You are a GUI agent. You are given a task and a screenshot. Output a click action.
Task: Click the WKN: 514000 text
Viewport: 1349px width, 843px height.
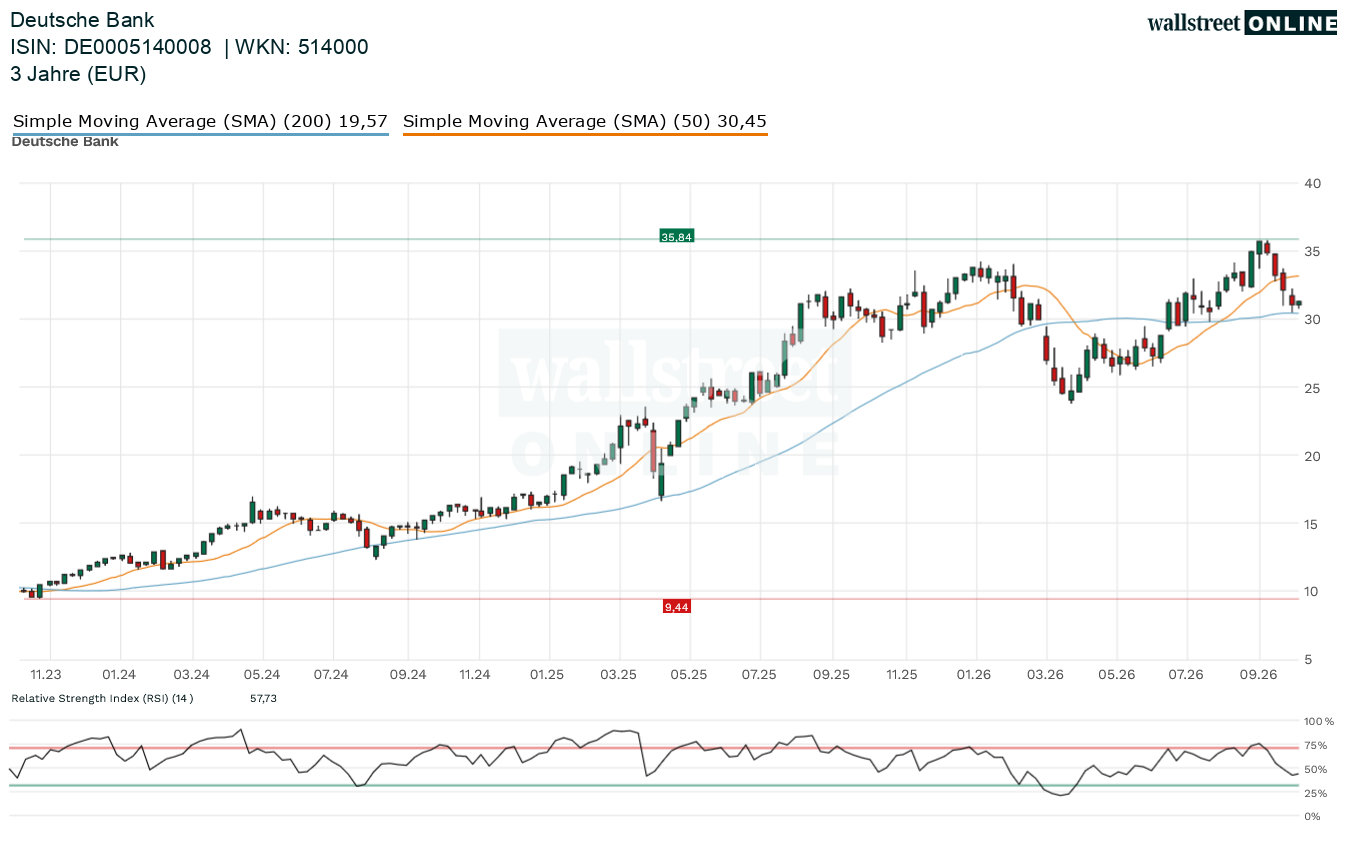click(303, 47)
